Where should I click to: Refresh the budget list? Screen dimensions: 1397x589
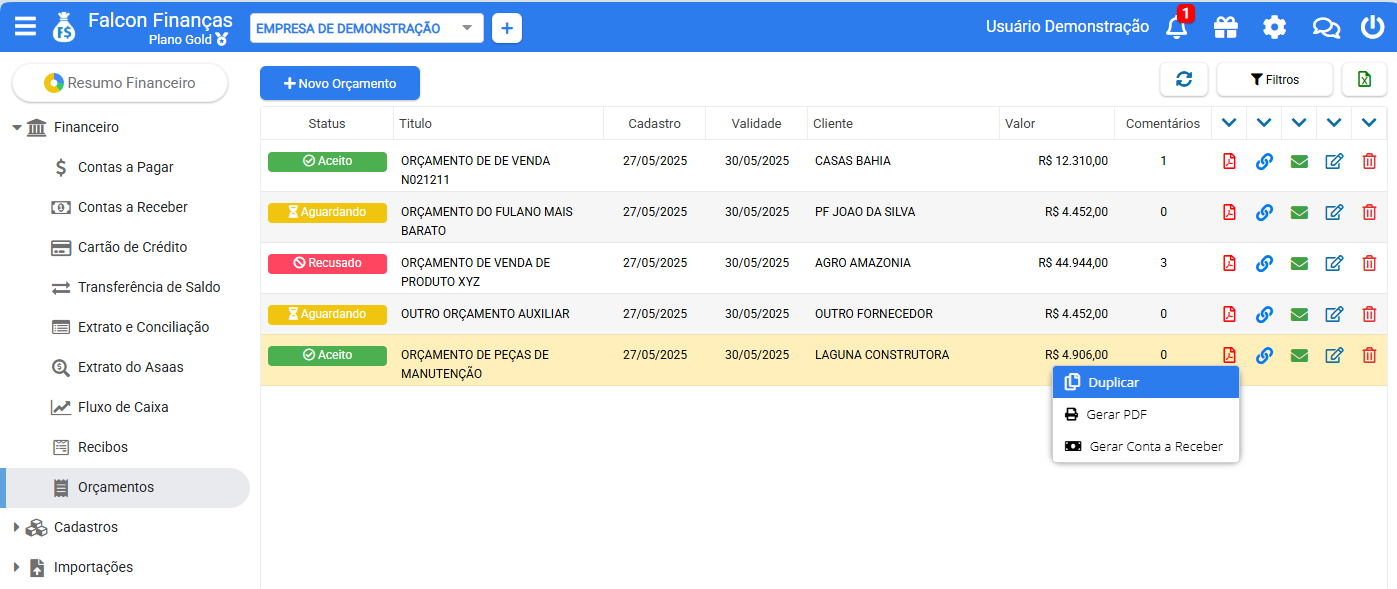click(x=1184, y=80)
